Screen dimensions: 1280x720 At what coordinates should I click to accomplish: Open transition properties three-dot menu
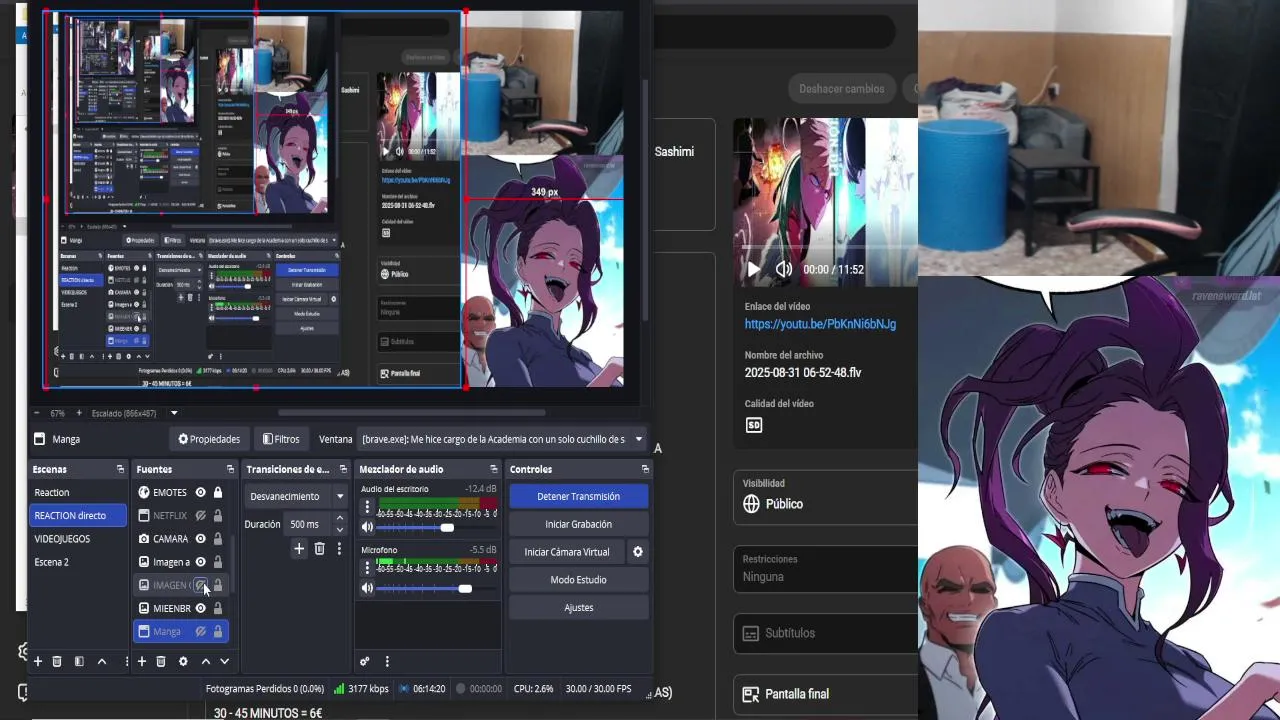coord(339,548)
